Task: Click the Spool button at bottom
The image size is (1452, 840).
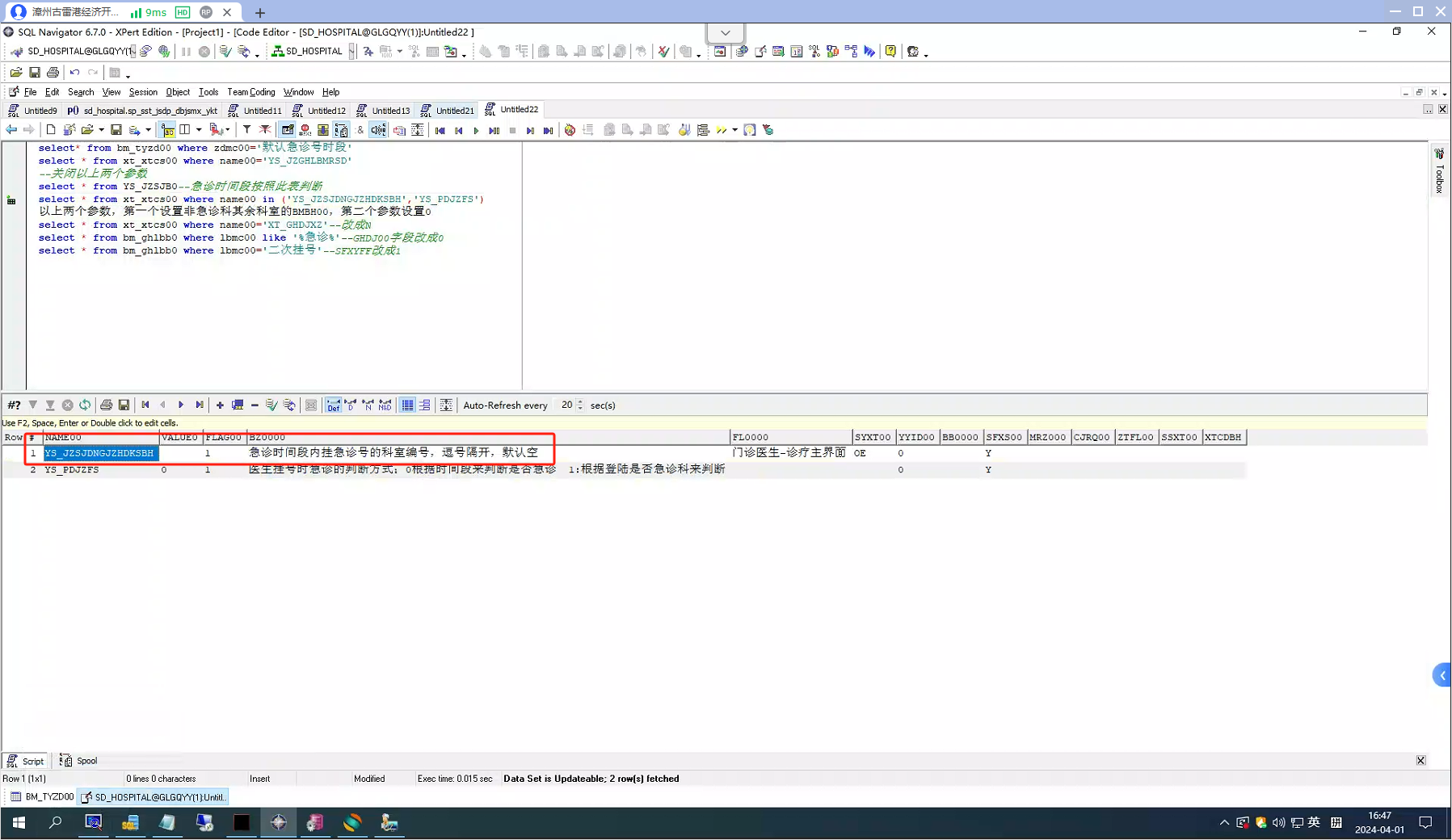Action: point(79,761)
